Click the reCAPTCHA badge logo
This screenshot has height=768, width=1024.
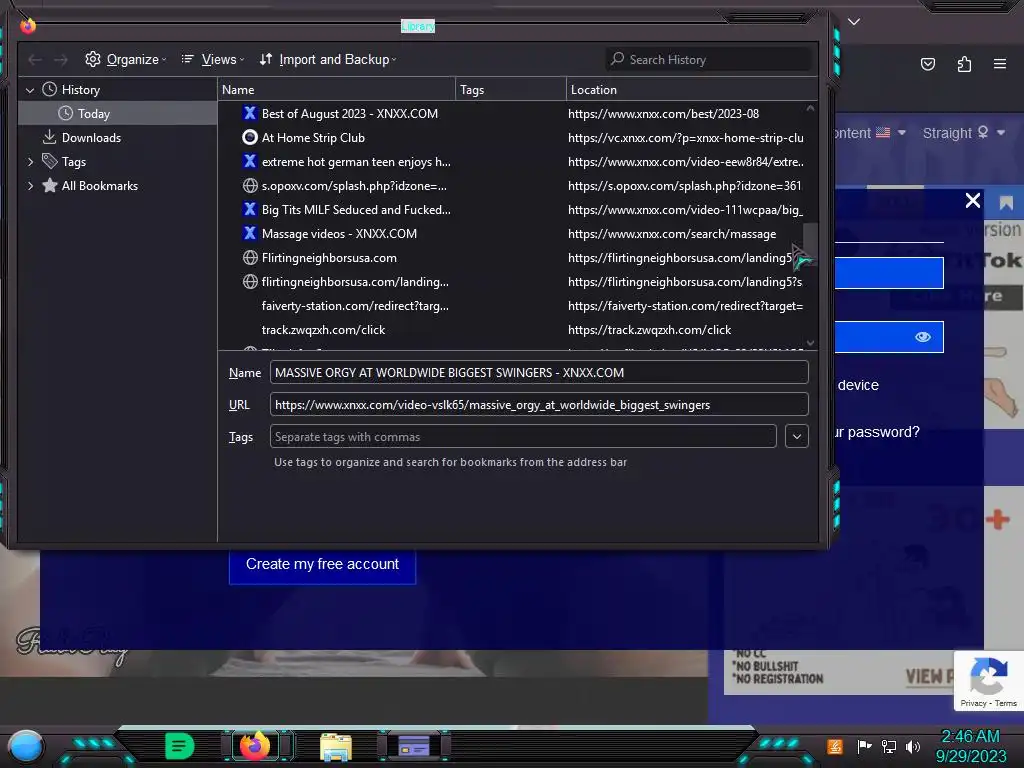coord(989,677)
